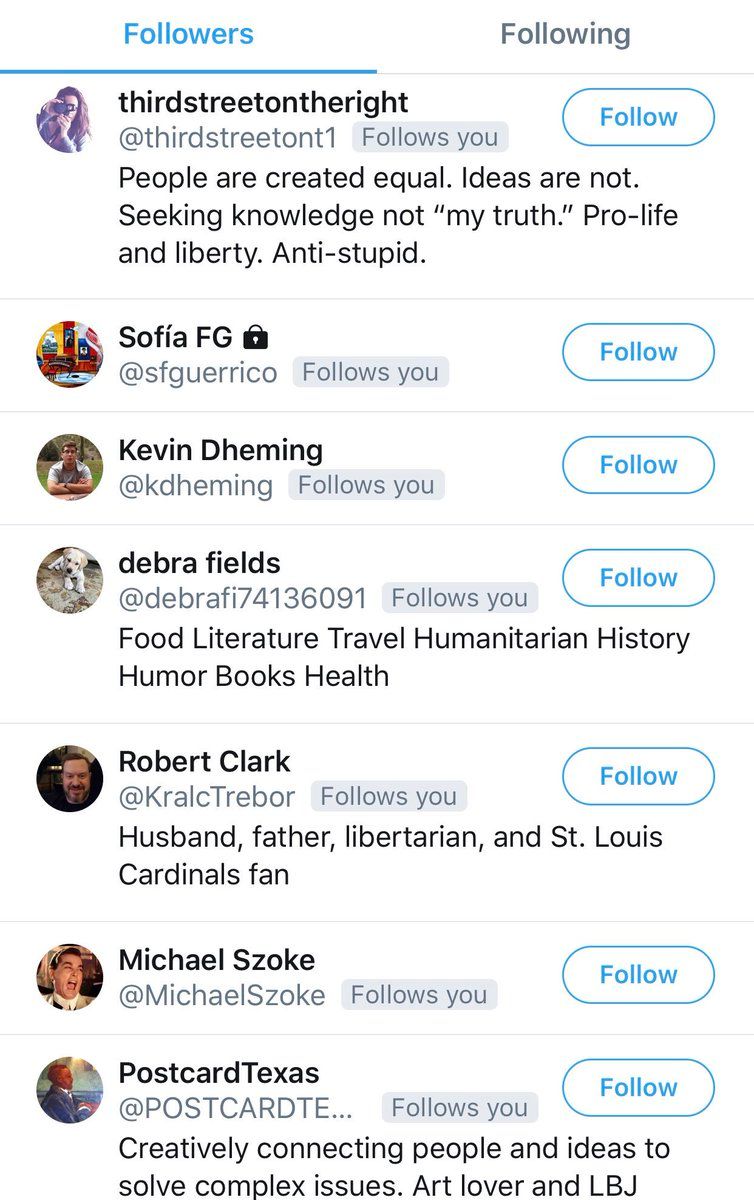Follow debra fields
Screen dimensions: 754x1200
pyautogui.click(x=638, y=578)
